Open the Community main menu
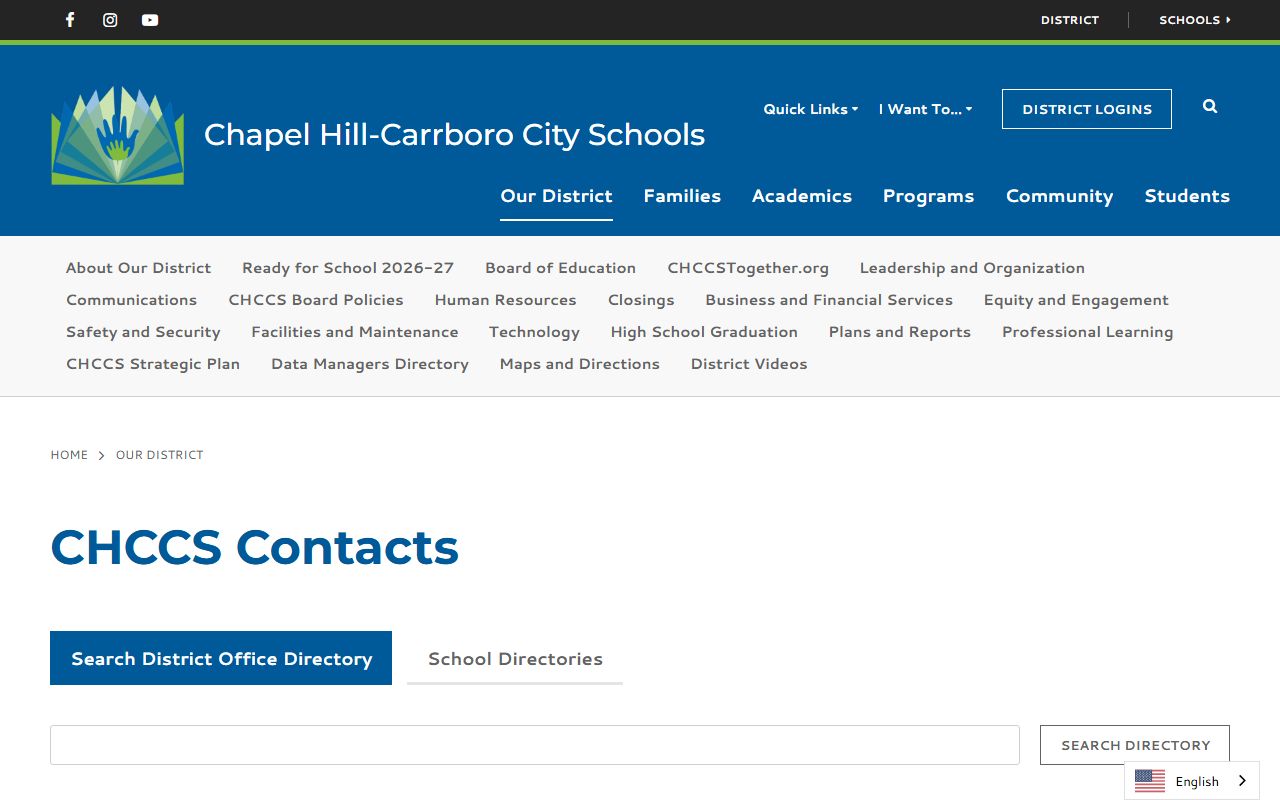The width and height of the screenshot is (1280, 800). (1059, 196)
